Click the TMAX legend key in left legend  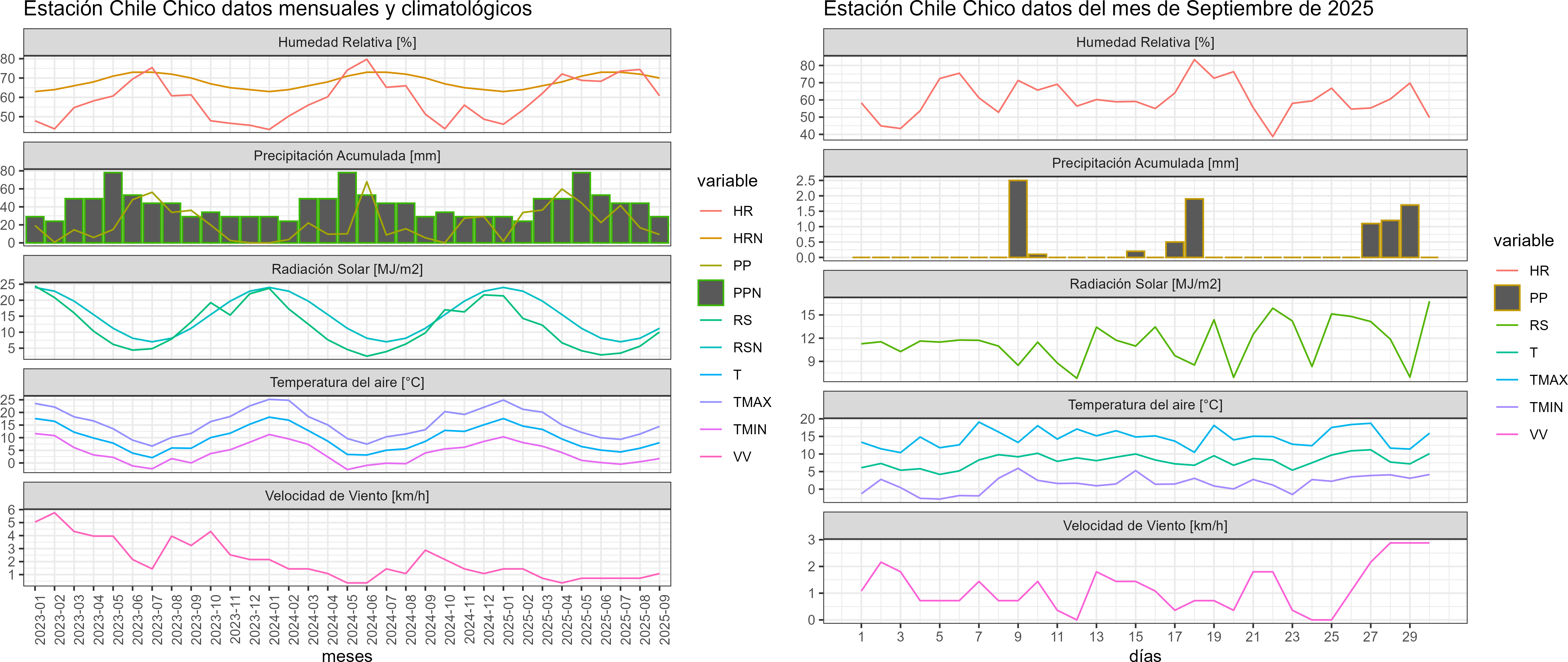pyautogui.click(x=710, y=402)
